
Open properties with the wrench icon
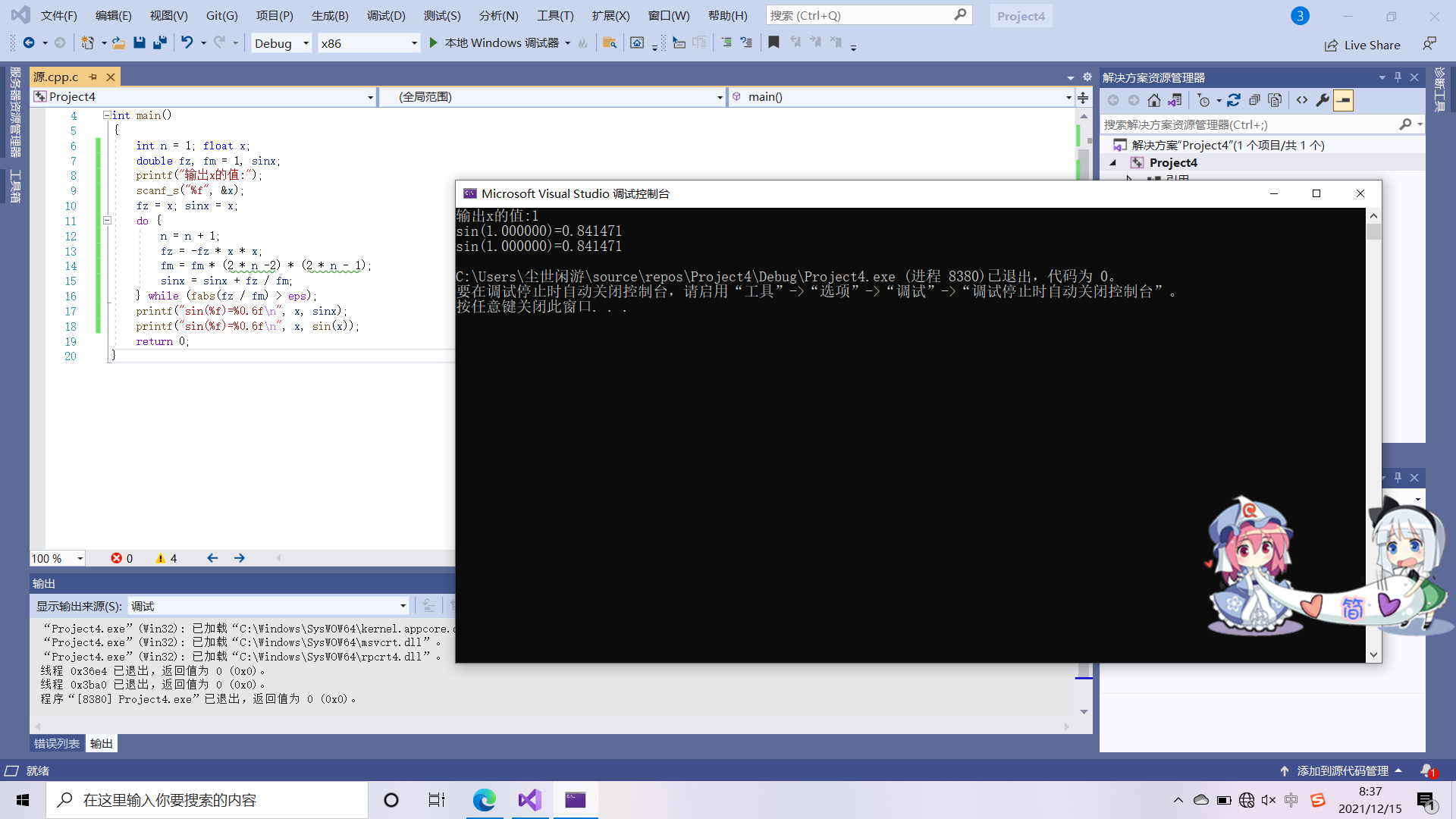1323,100
